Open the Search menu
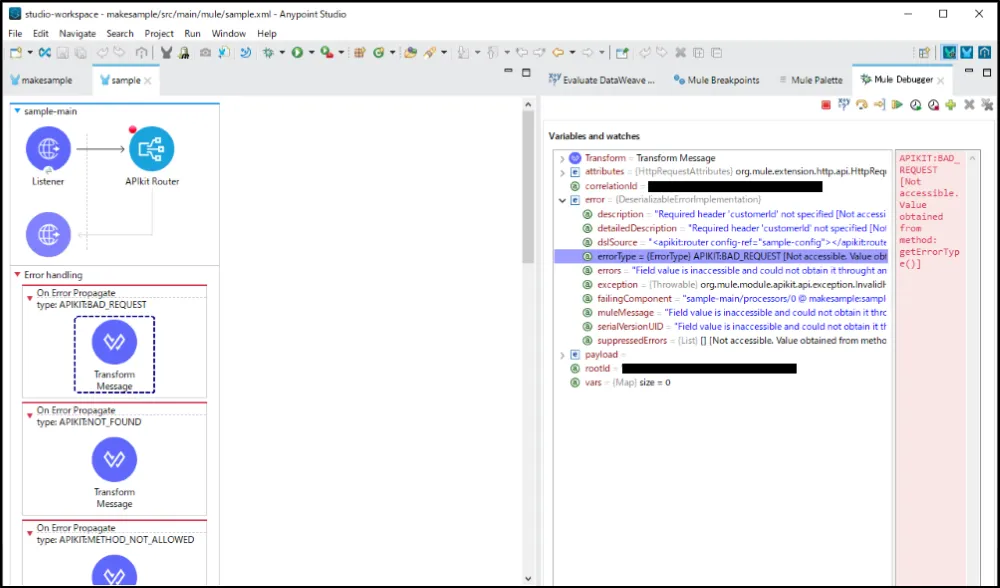The width and height of the screenshot is (1000, 588). (120, 34)
